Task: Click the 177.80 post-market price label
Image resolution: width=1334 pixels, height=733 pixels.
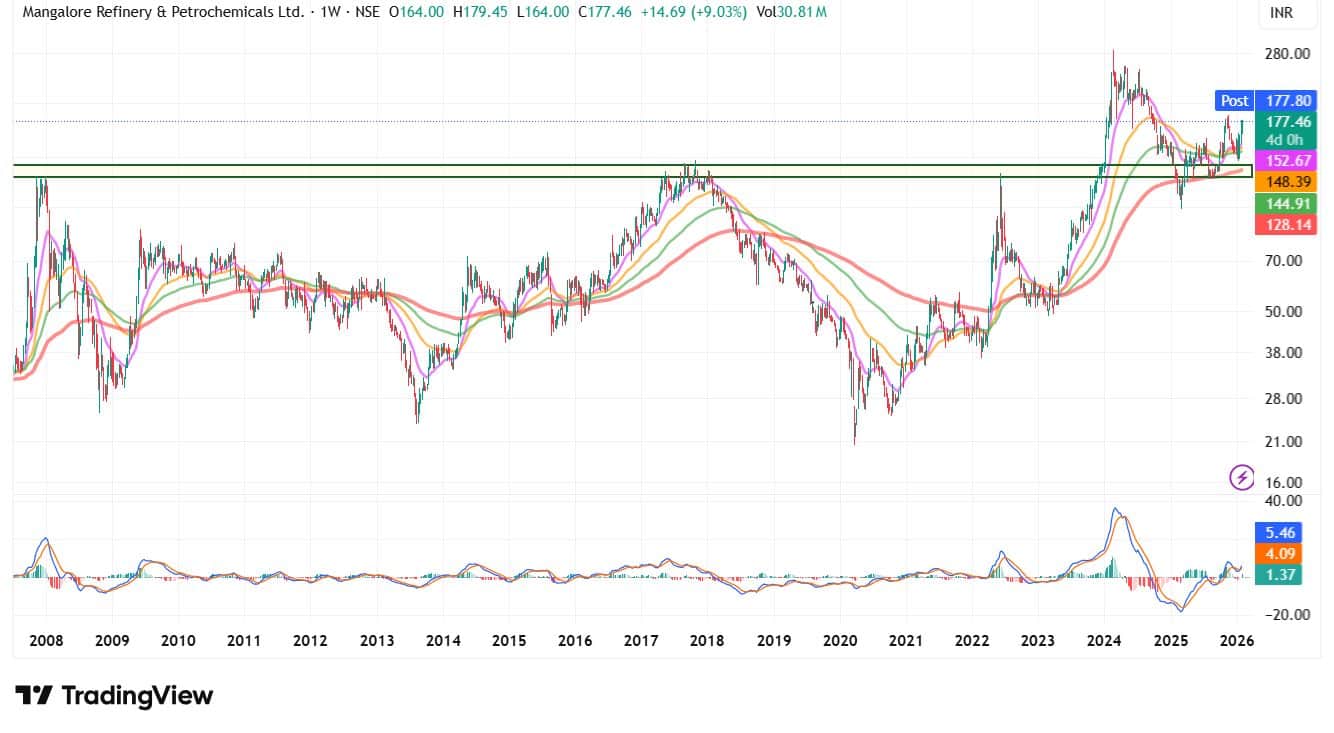Action: pos(1287,100)
